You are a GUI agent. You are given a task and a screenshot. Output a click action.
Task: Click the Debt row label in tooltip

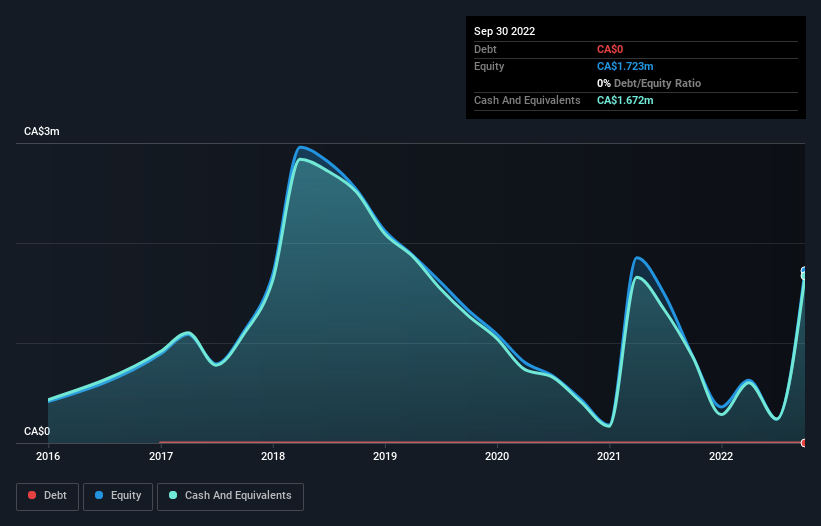pyautogui.click(x=485, y=49)
